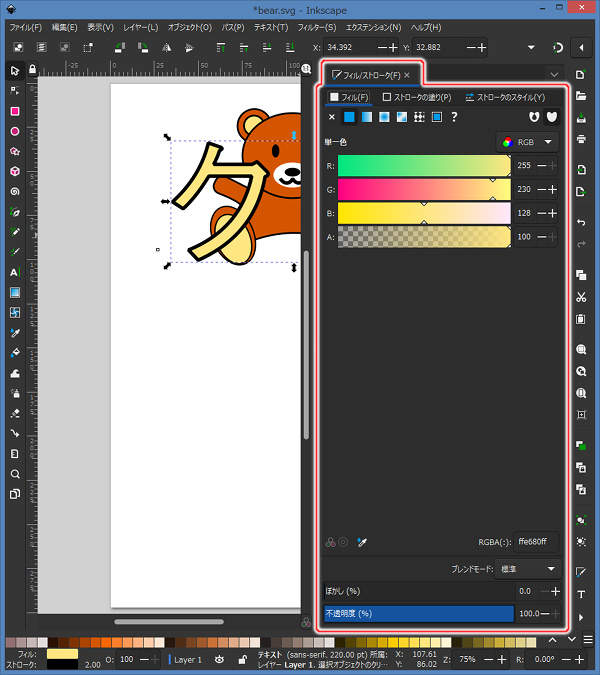
Task: Select the Paint bucket tool
Action: tap(15, 353)
